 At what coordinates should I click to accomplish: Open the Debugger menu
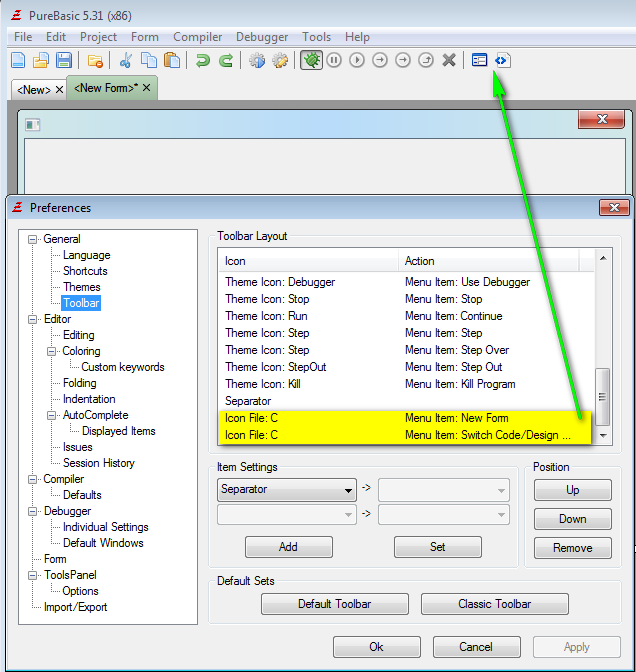click(x=262, y=37)
